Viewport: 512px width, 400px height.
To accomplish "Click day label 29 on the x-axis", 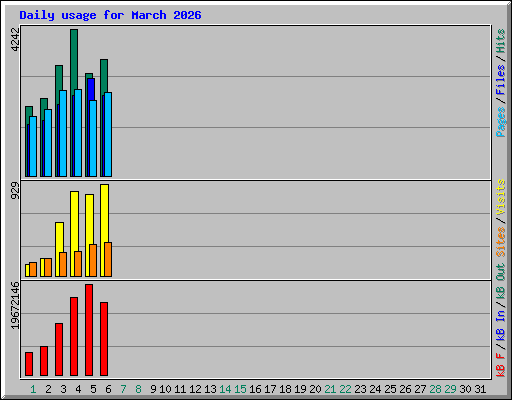I will click(x=450, y=389).
